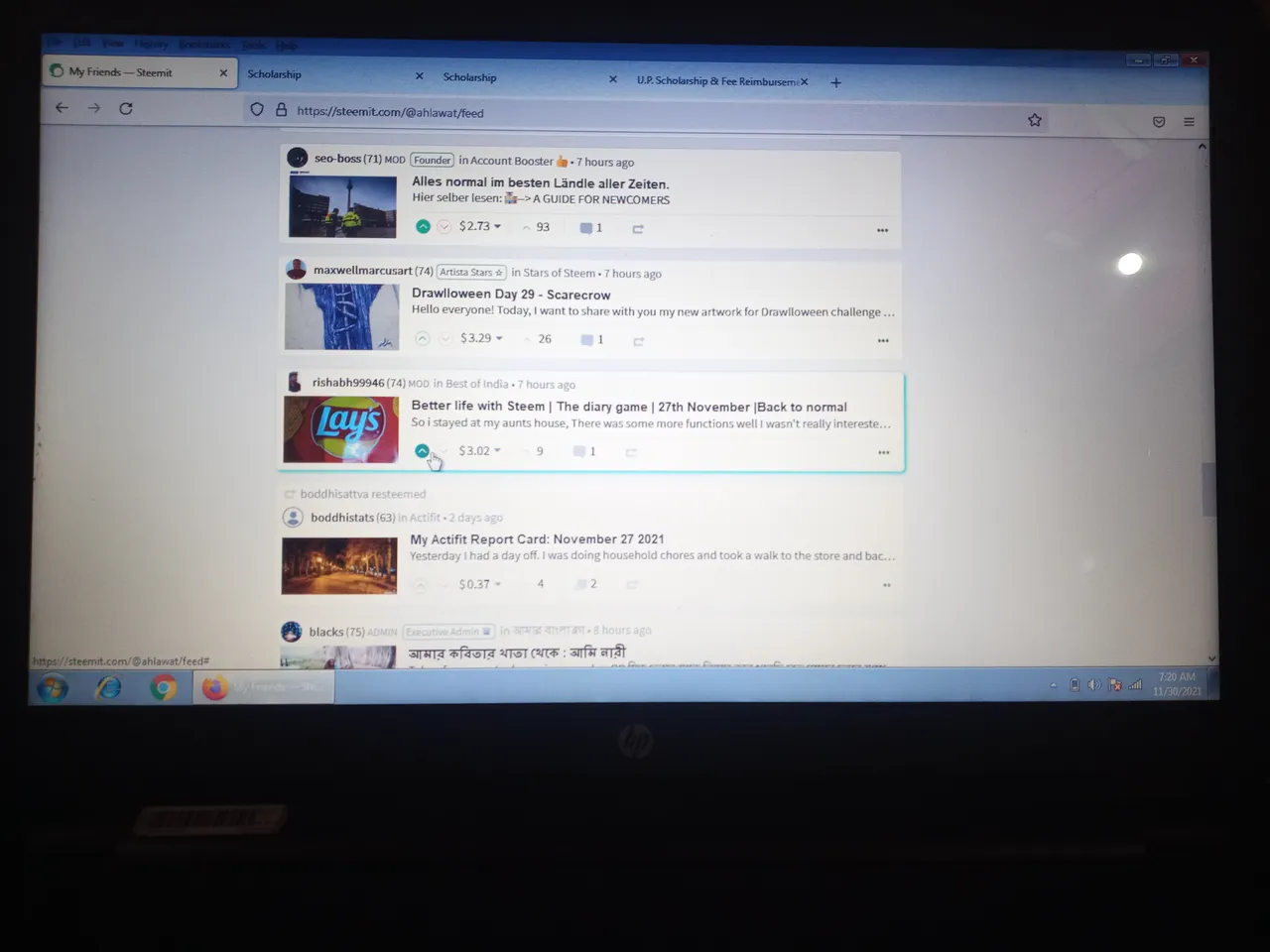This screenshot has height=952, width=1270.
Task: Upvote the Actifit Report Card post
Action: tap(421, 585)
